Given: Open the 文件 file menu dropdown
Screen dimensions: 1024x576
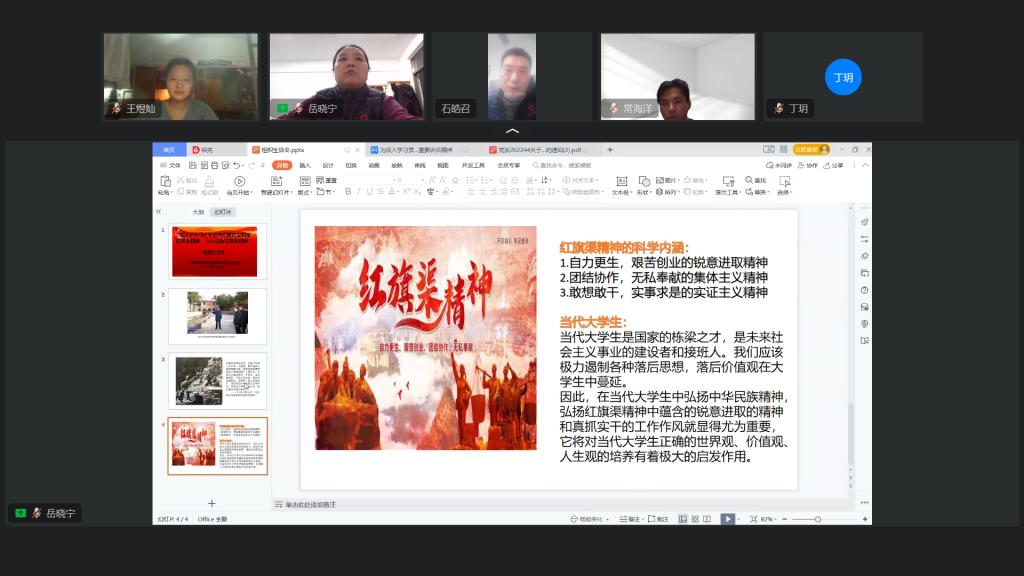Looking at the screenshot, I should tap(172, 165).
